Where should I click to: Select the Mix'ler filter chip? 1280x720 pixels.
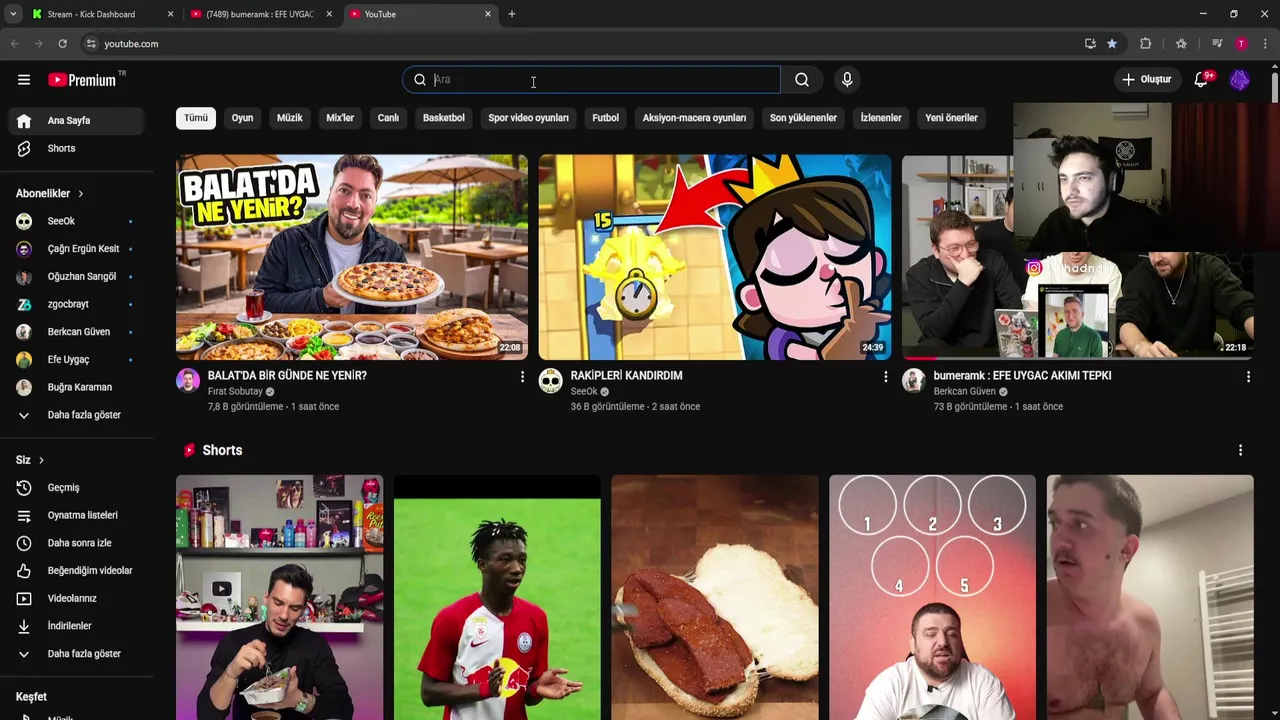pyautogui.click(x=340, y=118)
